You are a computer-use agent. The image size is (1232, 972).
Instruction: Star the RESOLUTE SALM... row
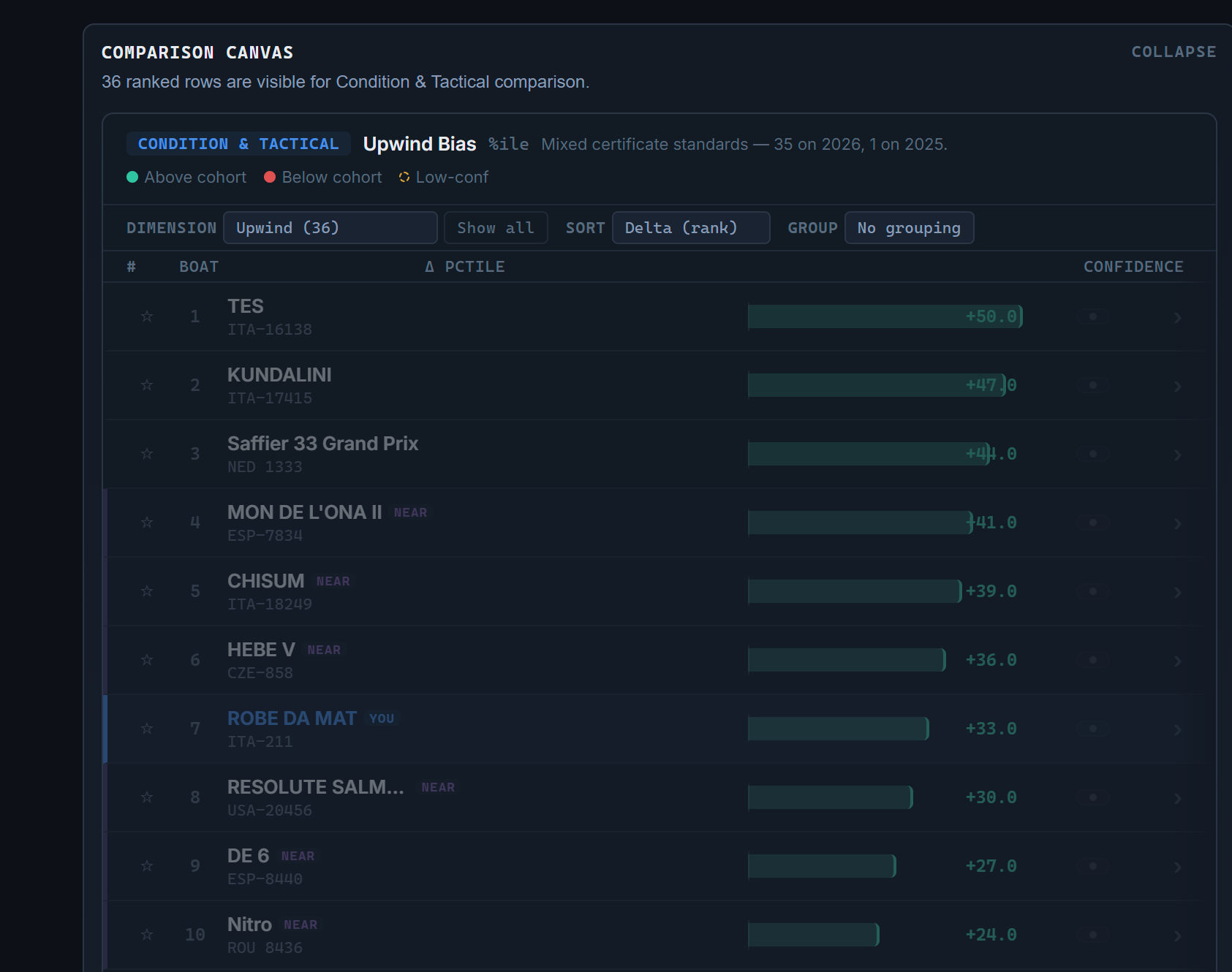[x=147, y=797]
